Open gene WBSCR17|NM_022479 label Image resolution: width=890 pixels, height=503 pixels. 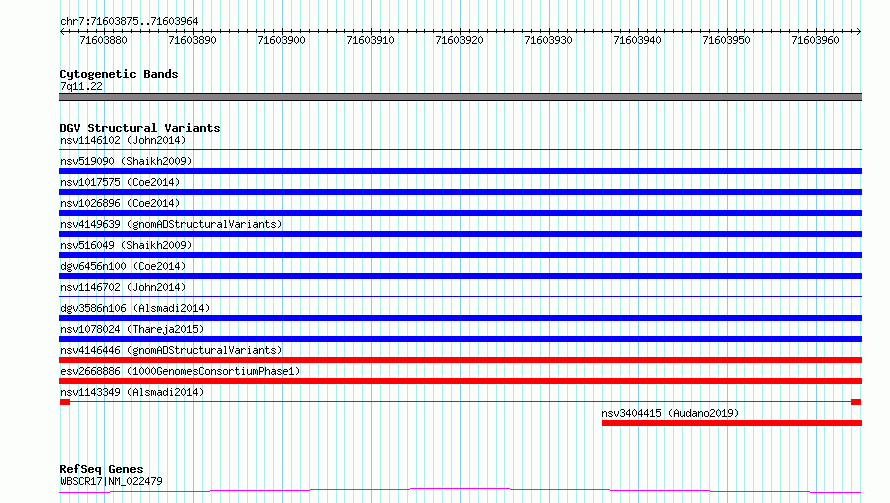point(111,481)
